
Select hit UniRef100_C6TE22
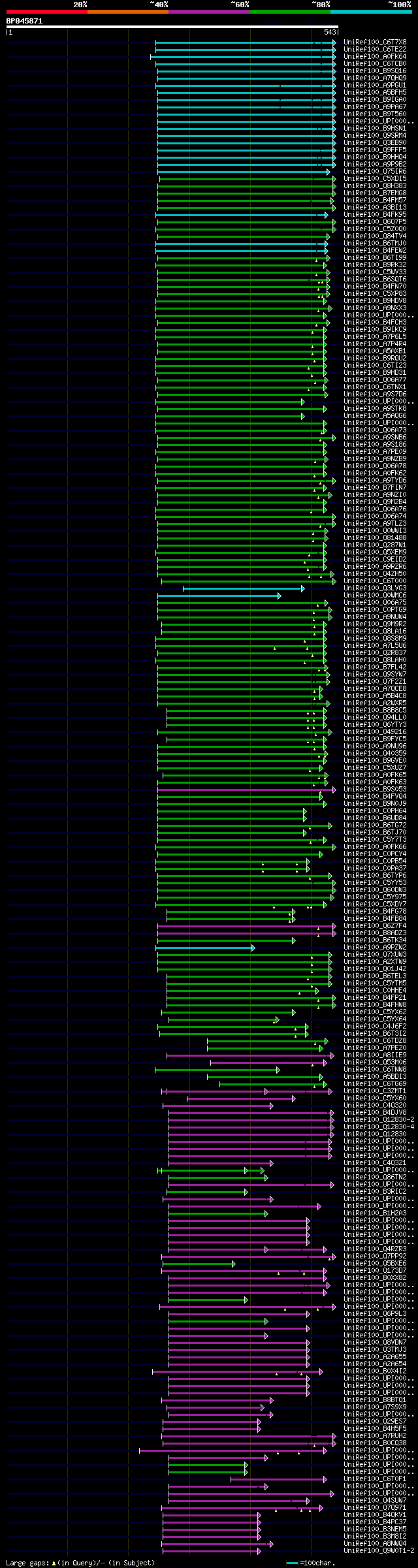375,49
